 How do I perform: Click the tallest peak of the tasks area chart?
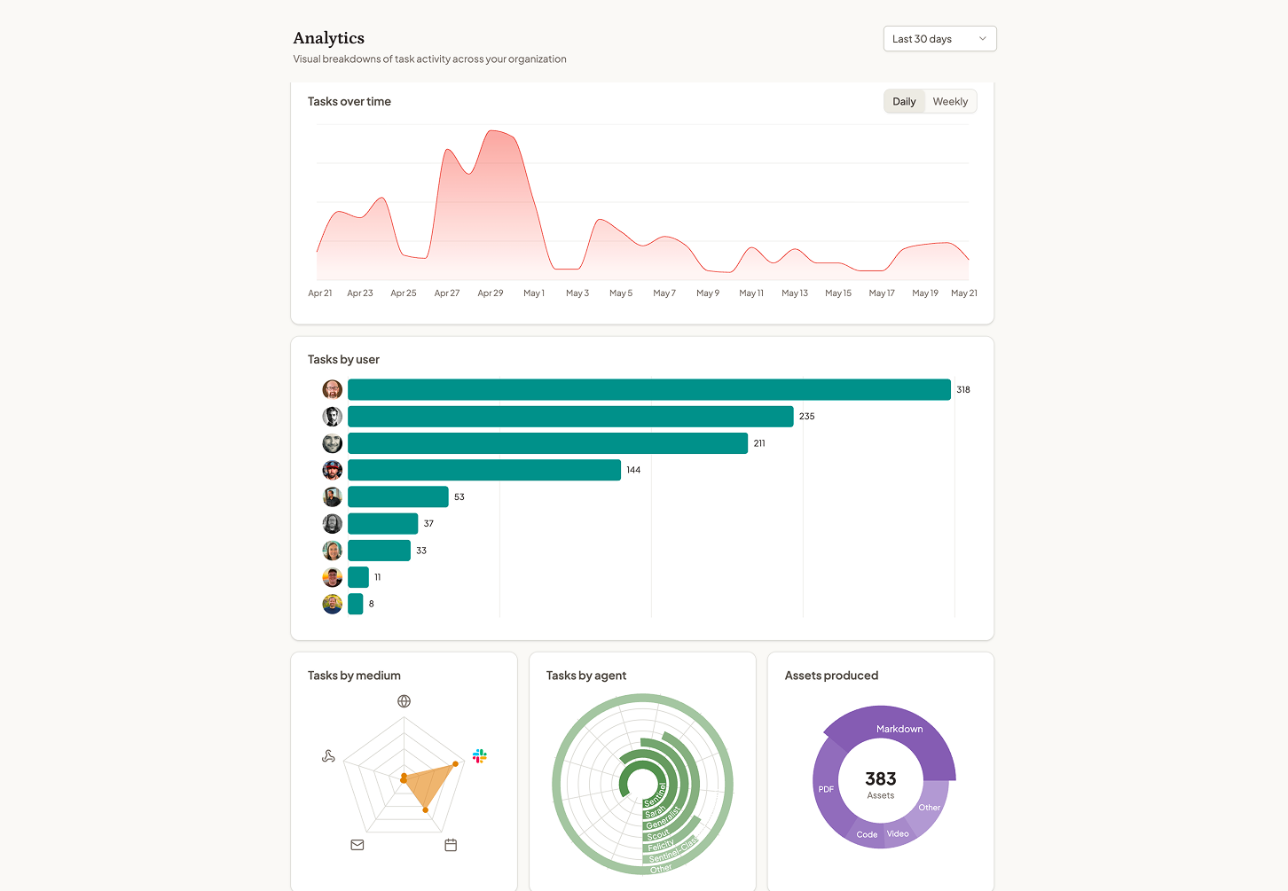pos(489,131)
